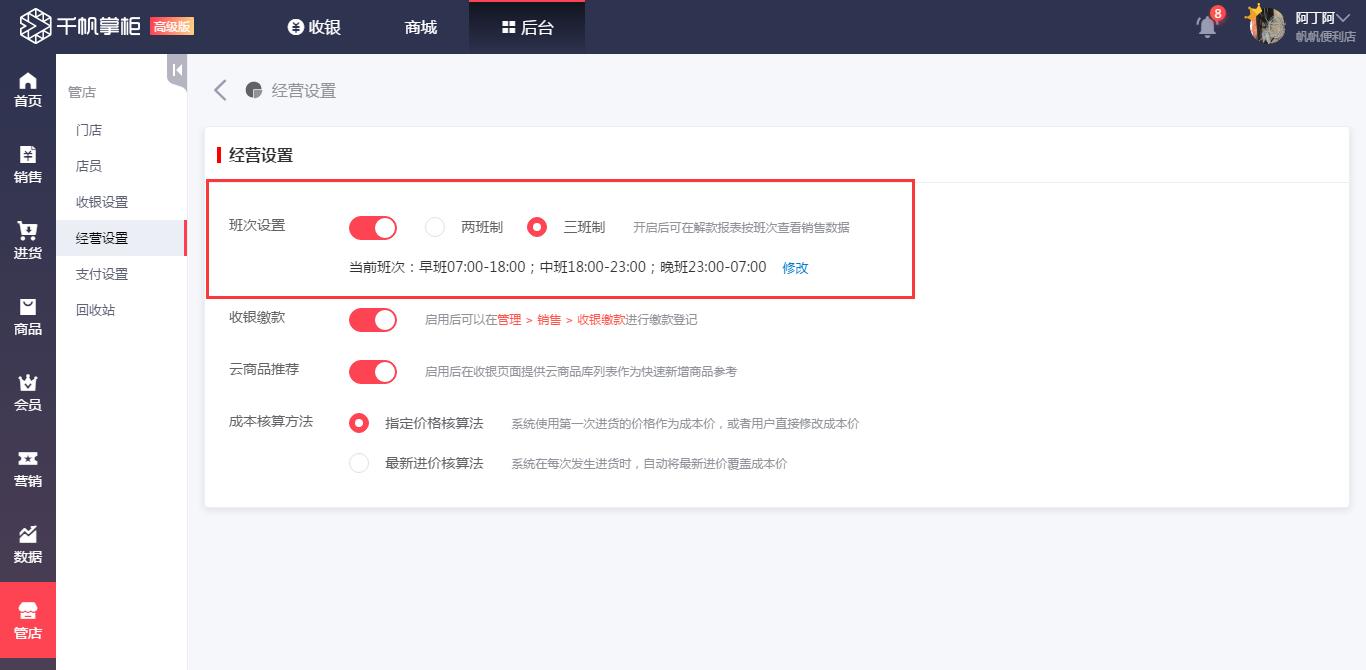
Task: Click the 修改 link to edit shifts
Action: click(794, 267)
